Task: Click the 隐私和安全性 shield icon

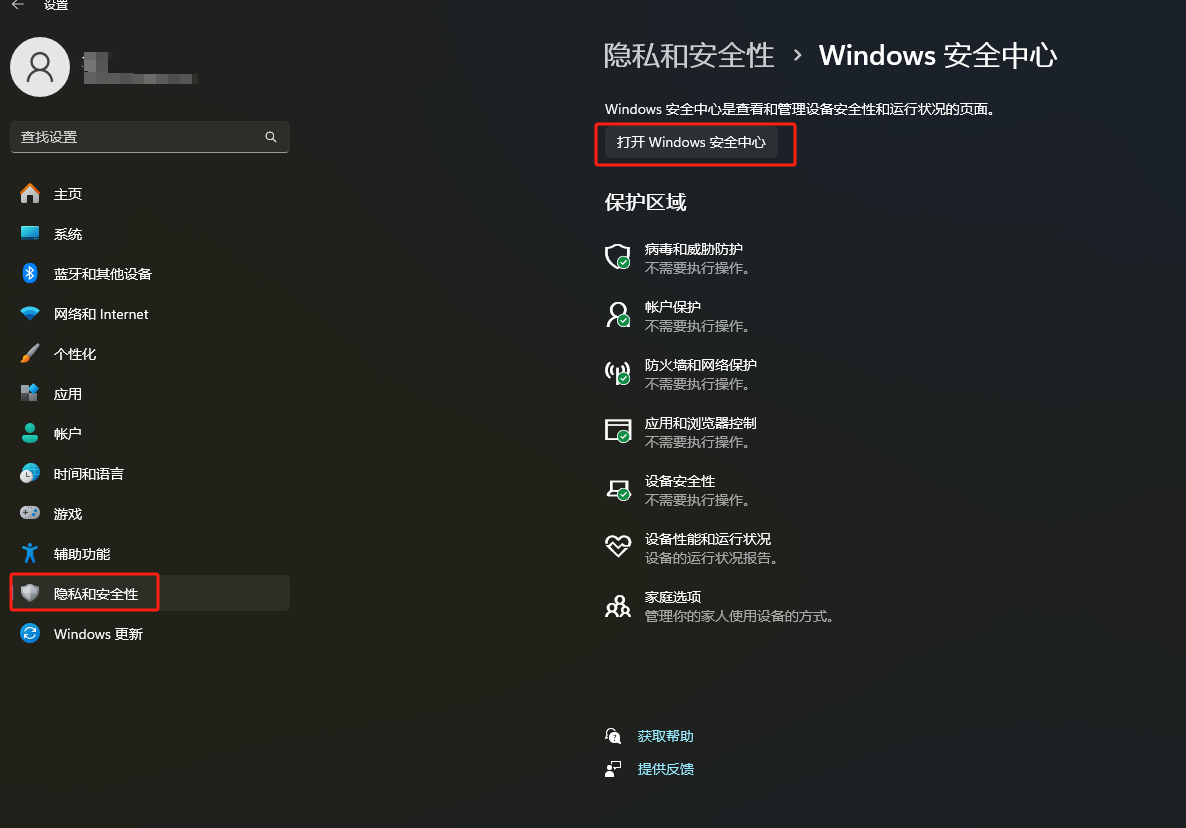Action: tap(30, 594)
